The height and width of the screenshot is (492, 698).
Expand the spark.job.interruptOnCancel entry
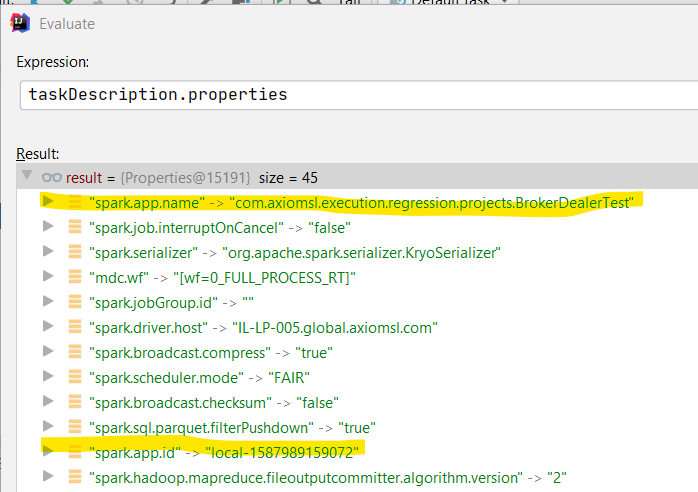coord(48,226)
